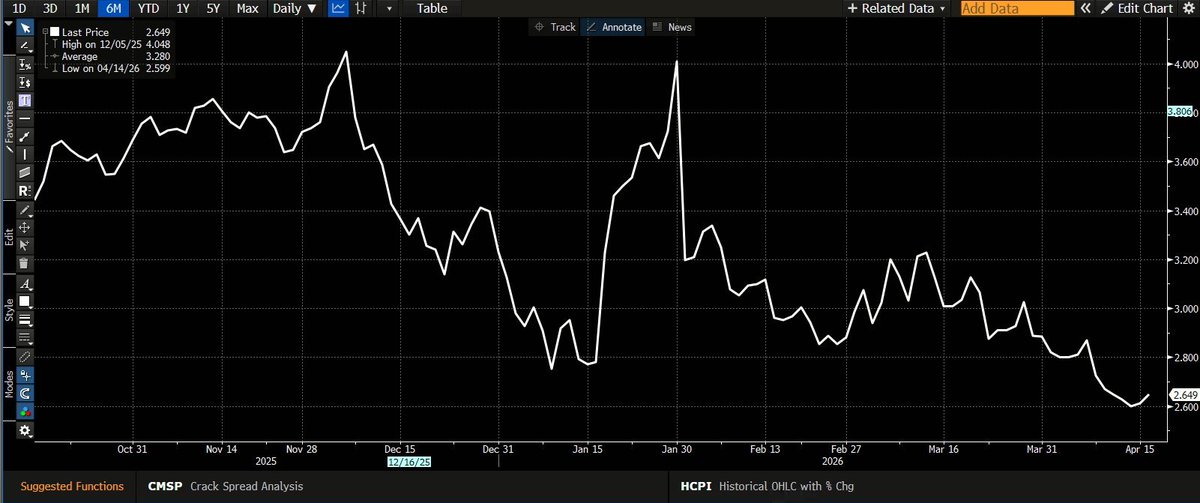Select the ruler measure mode icon
This screenshot has width=1200, height=503.
pyautogui.click(x=25, y=356)
